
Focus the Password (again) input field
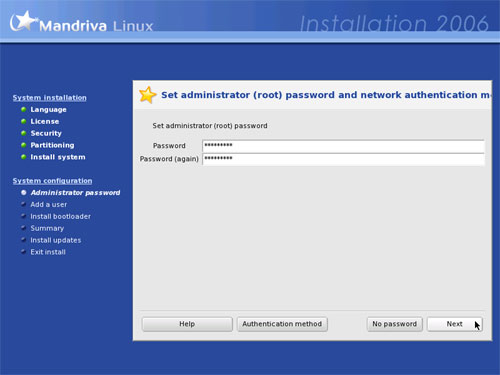pyautogui.click(x=343, y=159)
